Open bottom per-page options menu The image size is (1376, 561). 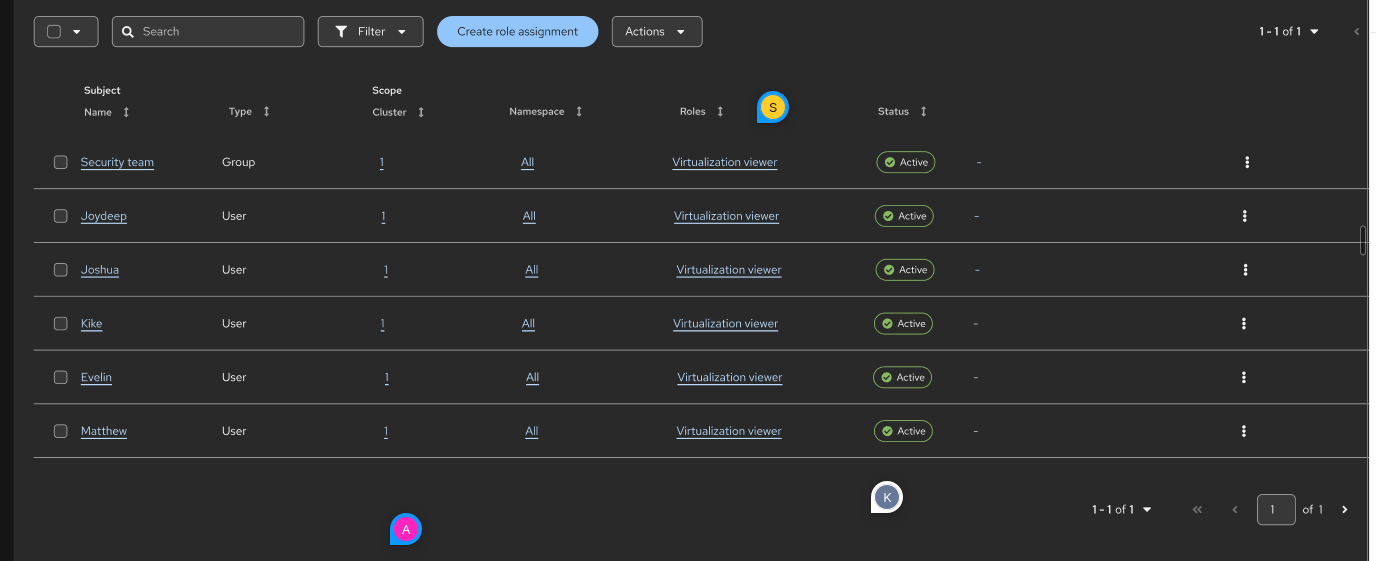click(1122, 510)
